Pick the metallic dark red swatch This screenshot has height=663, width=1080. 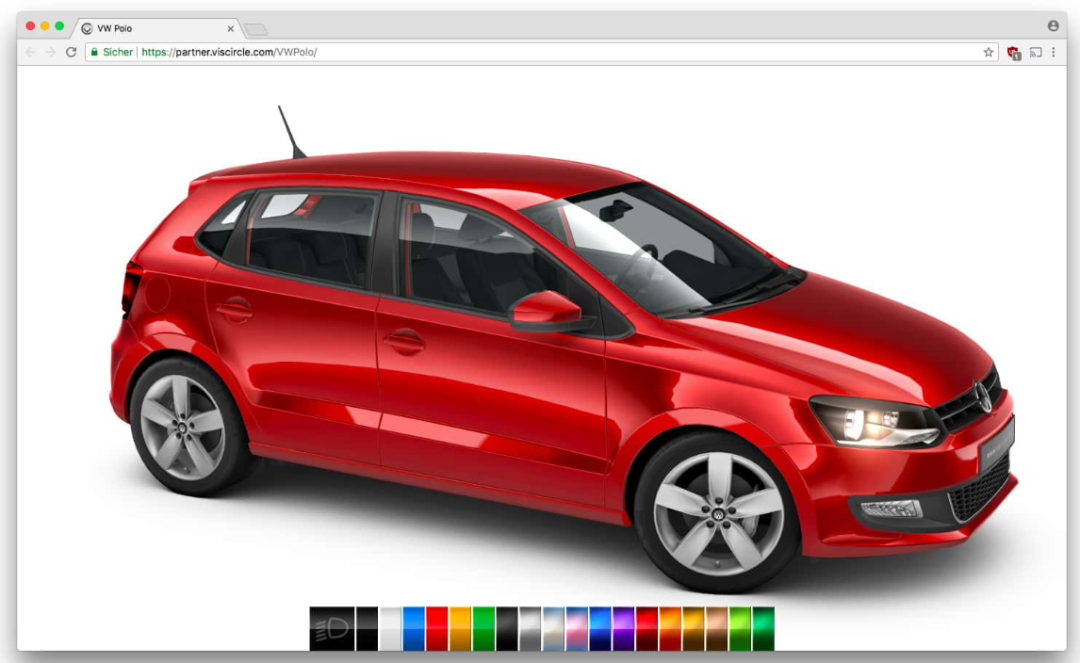(x=647, y=628)
